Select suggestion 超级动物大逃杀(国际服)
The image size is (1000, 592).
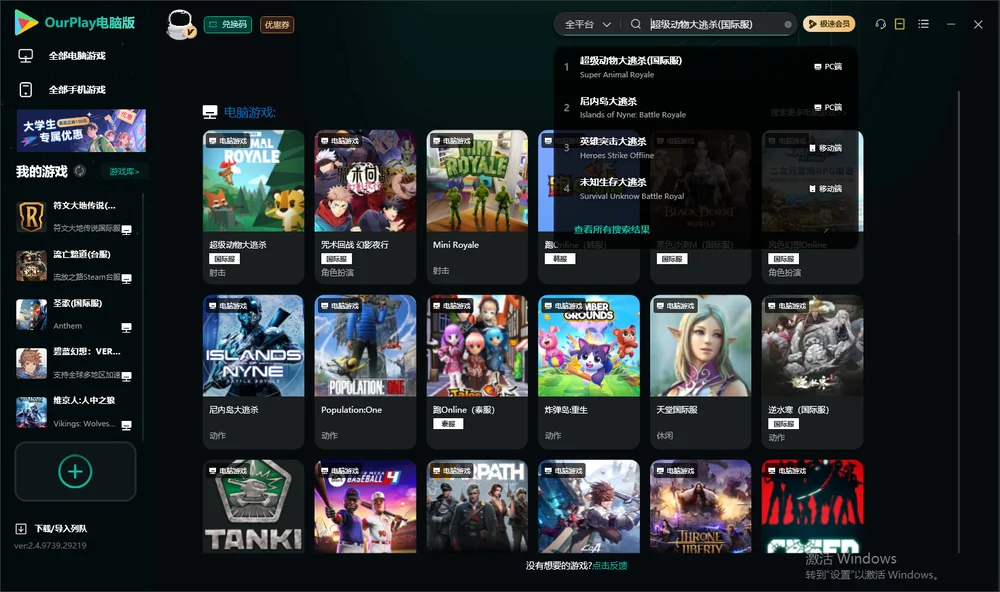point(704,66)
